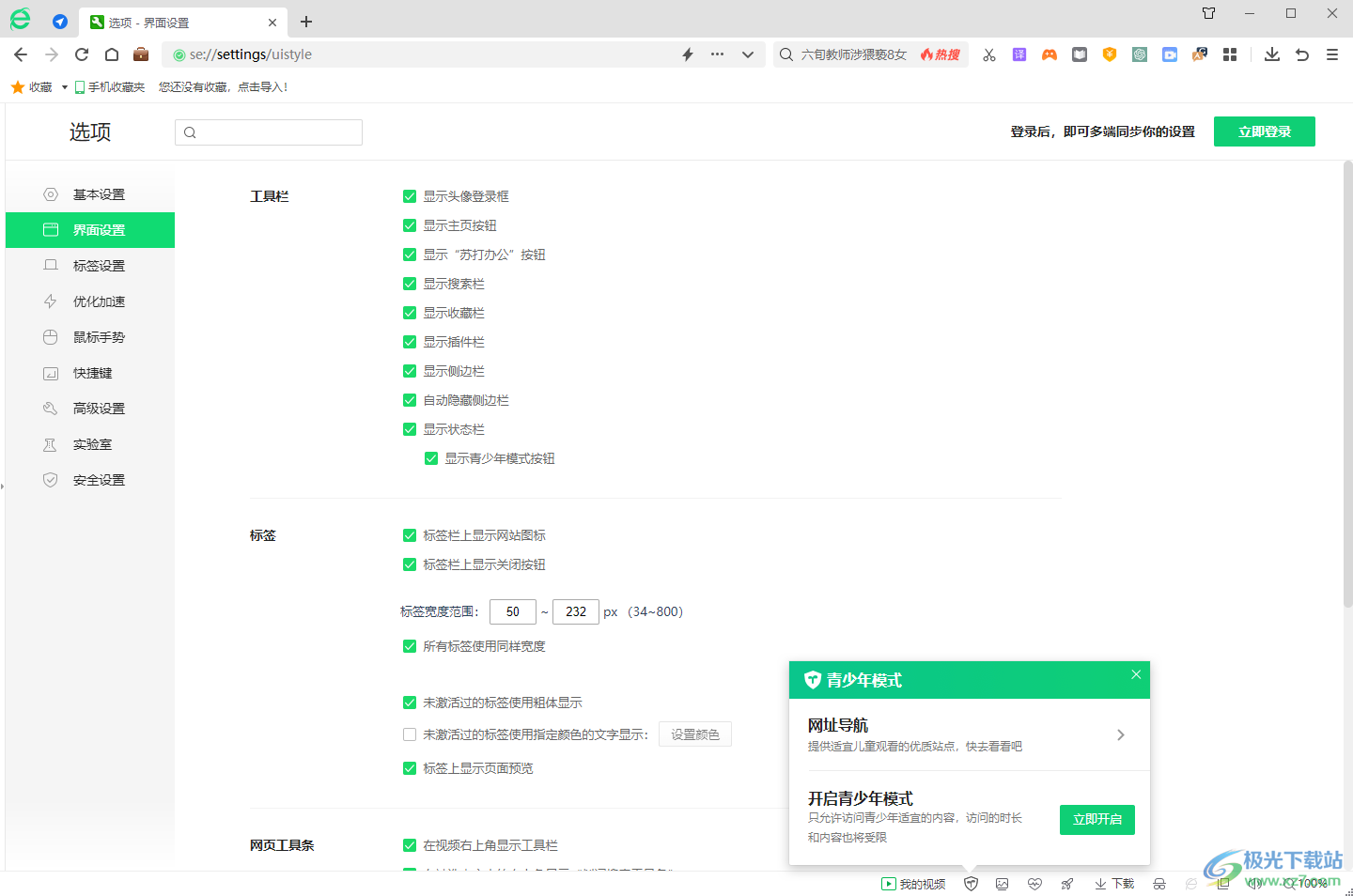1353x896 pixels.
Task: Click the teen mode shield in status bar
Action: [x=972, y=884]
